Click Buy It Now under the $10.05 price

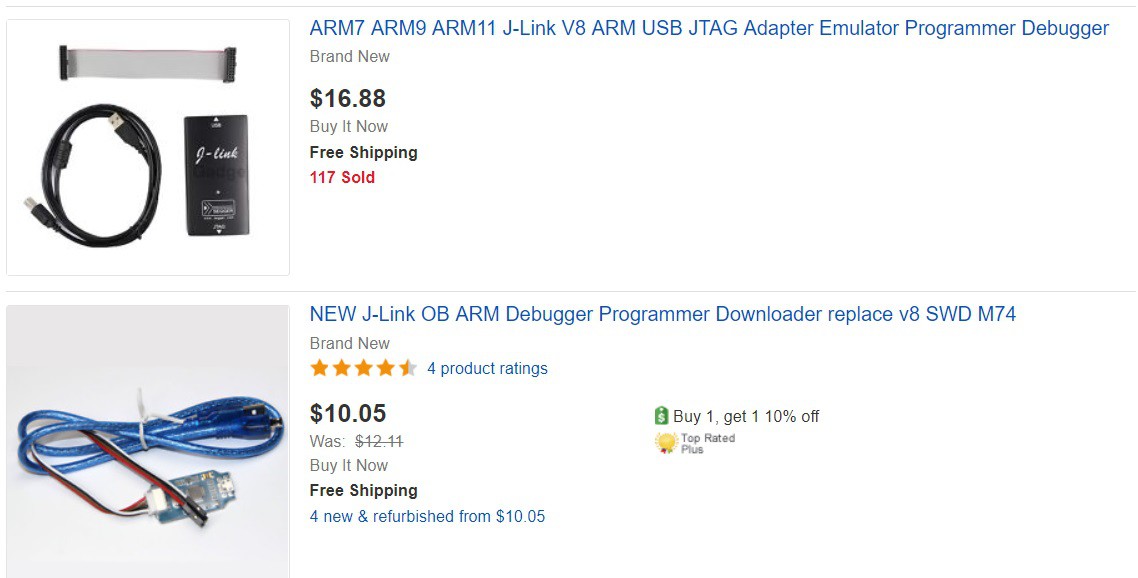349,465
